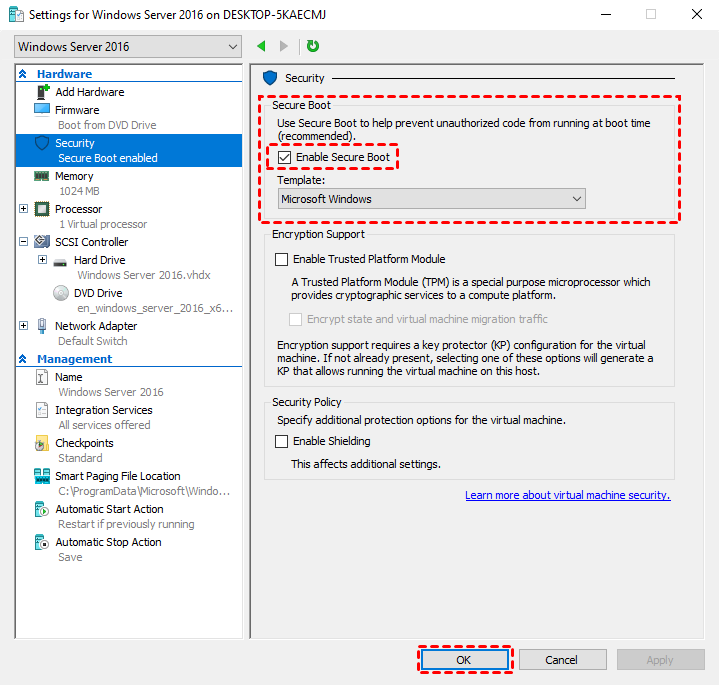The height and width of the screenshot is (685, 719).
Task: Click the Memory chip icon
Action: coord(42,176)
